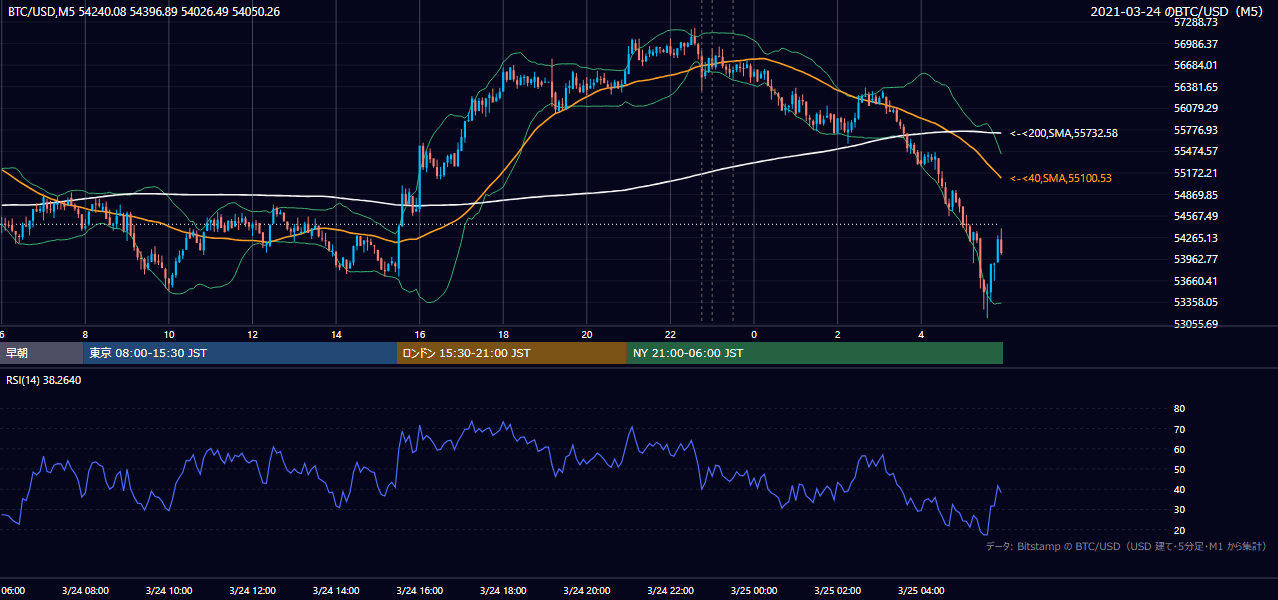Click the price axis label 56684.01
Viewport: 1278px width, 600px height.
(1196, 65)
